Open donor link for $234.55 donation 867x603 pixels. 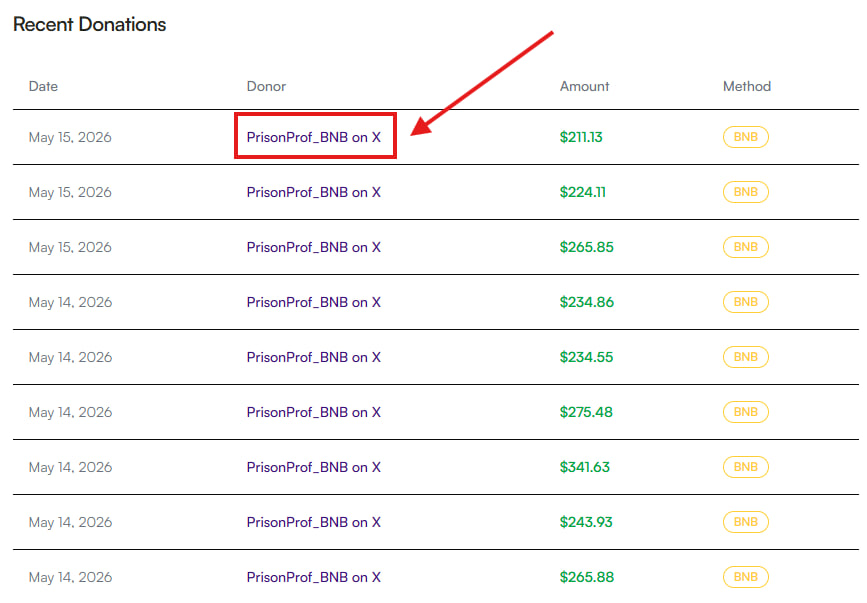314,357
